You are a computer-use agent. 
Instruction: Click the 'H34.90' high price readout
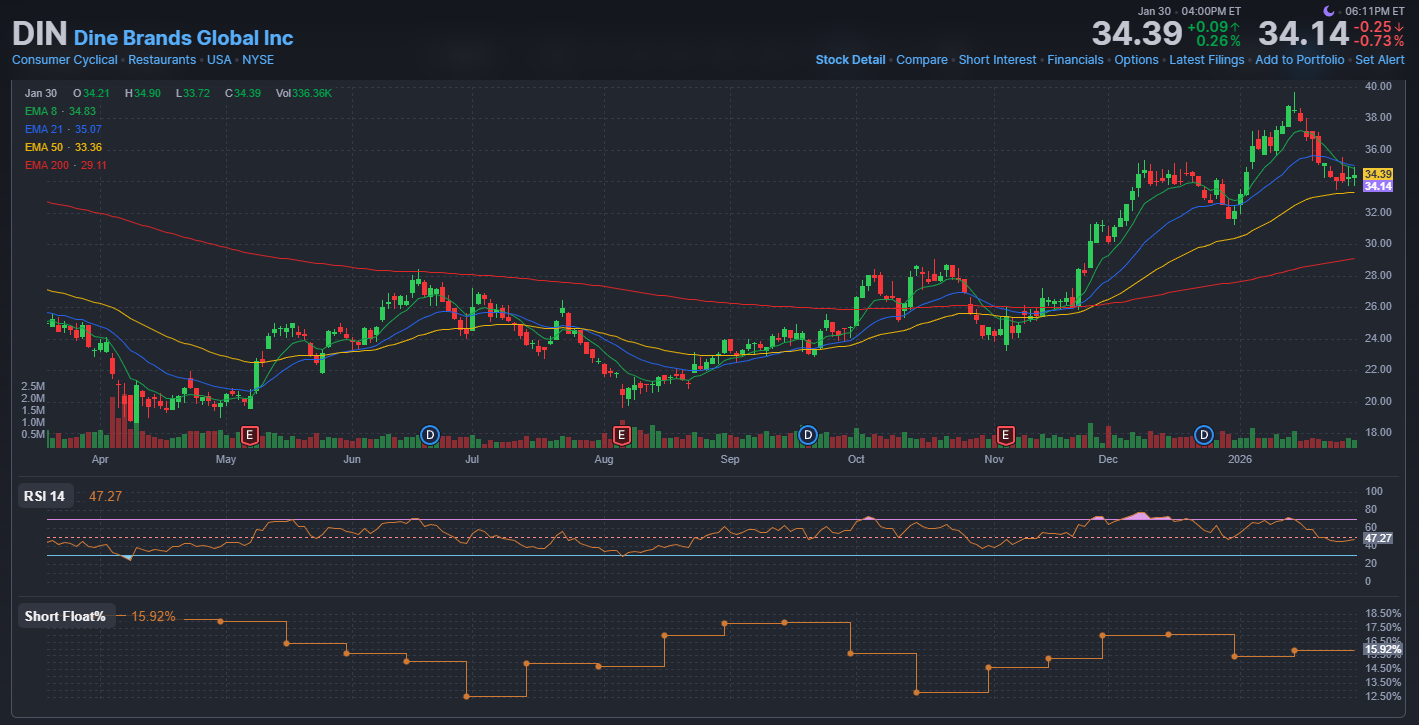(143, 93)
